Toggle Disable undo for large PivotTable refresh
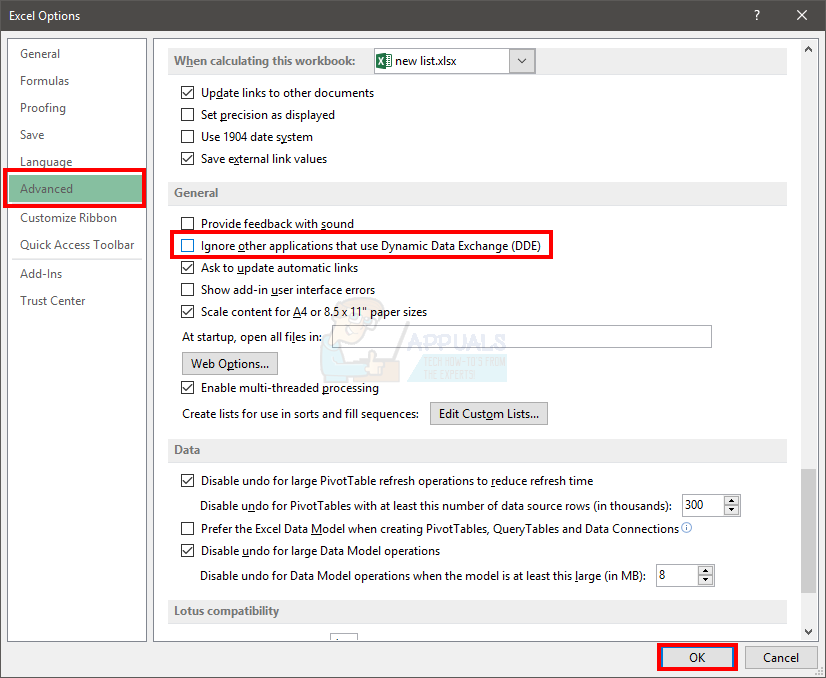826x678 pixels. 188,480
